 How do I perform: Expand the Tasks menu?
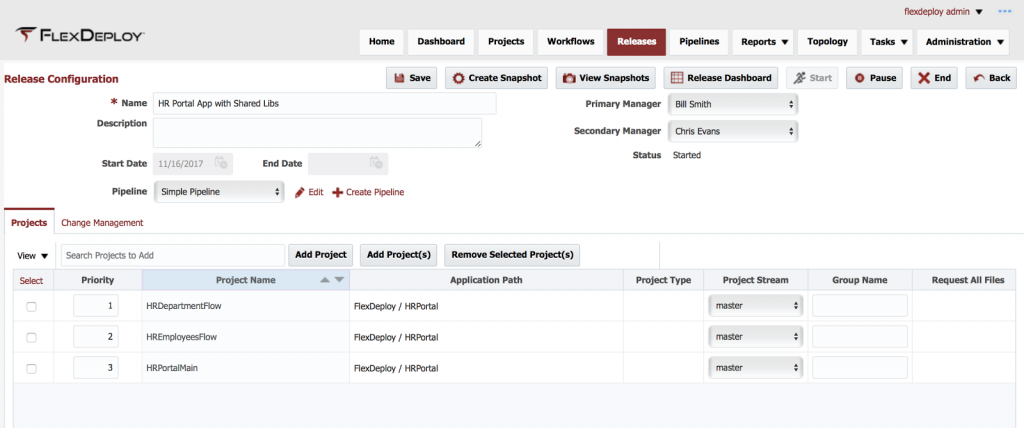point(889,42)
